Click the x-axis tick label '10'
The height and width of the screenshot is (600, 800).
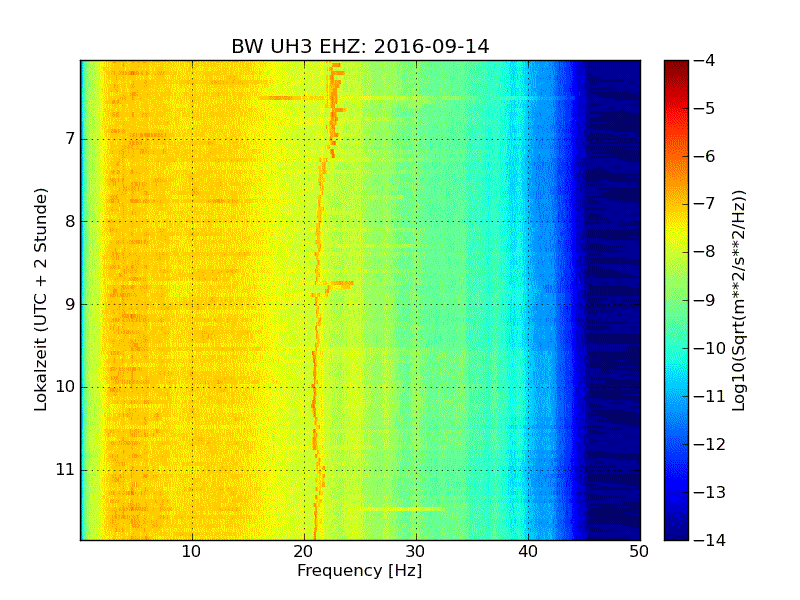point(192,552)
